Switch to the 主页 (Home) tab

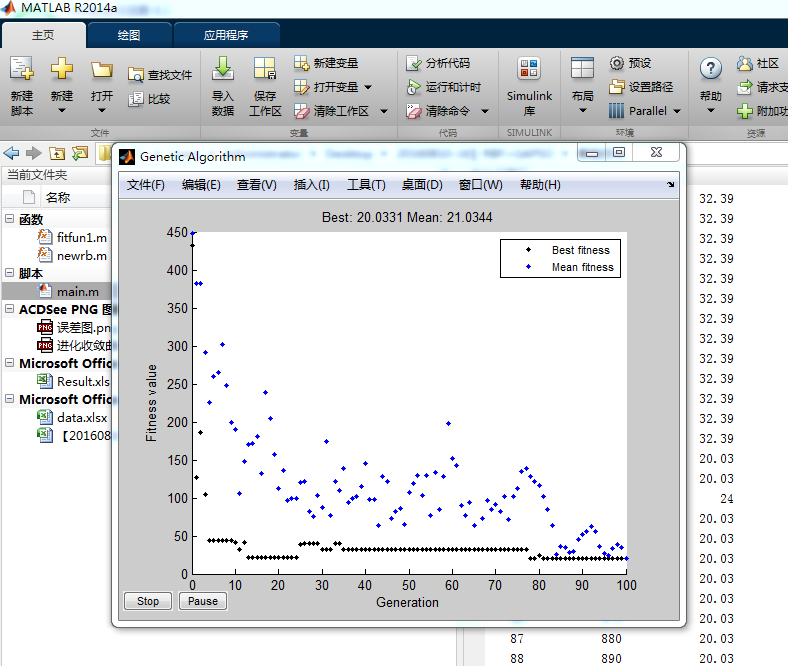[43, 35]
